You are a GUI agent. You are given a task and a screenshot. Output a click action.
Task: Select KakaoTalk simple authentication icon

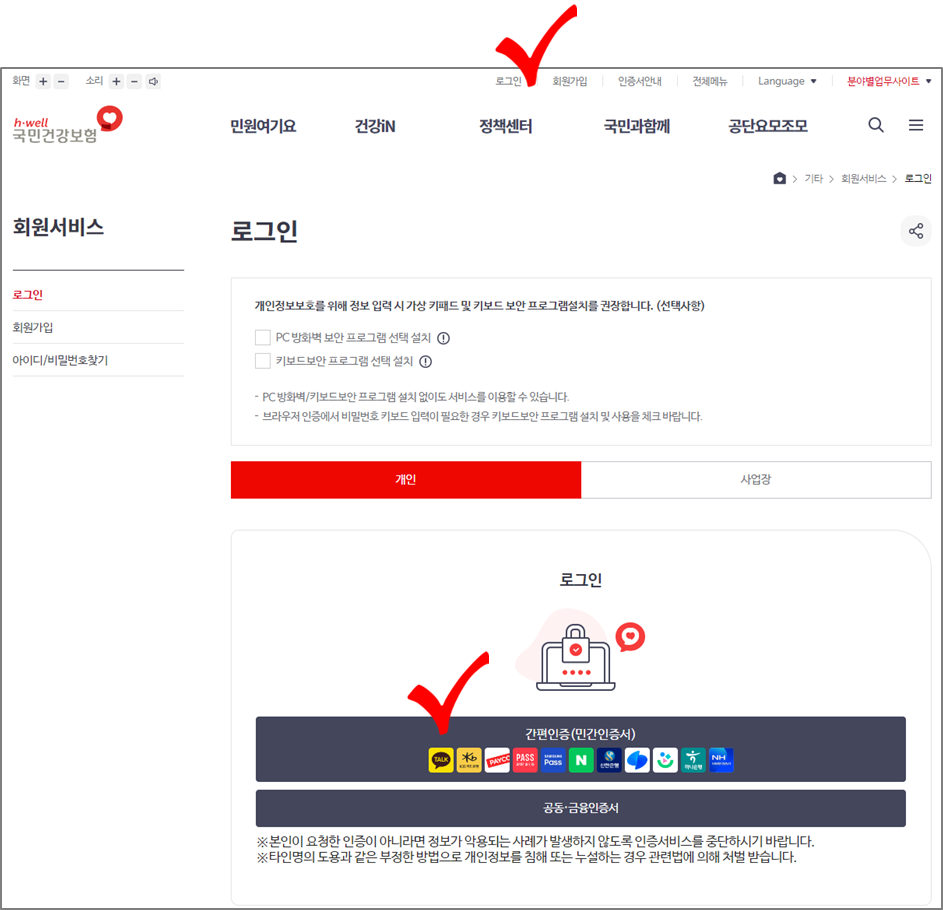click(440, 760)
